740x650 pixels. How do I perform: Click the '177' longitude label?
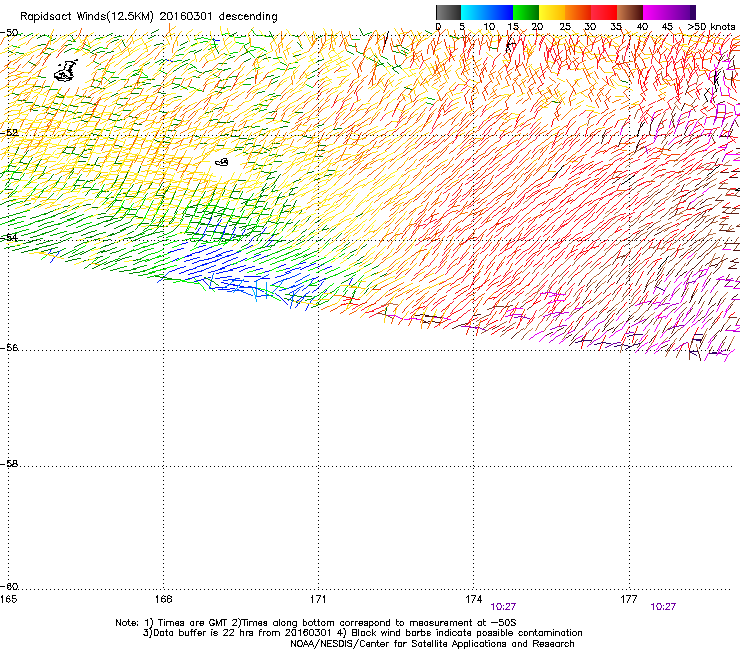click(629, 599)
